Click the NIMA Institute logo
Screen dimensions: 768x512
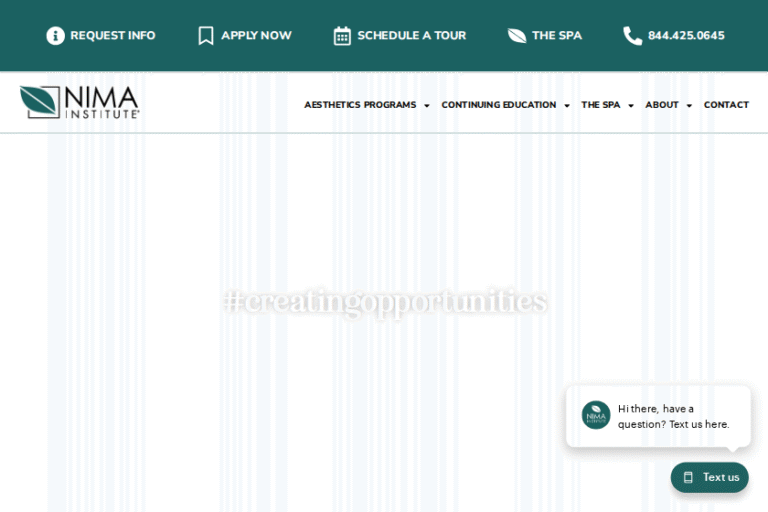[80, 102]
